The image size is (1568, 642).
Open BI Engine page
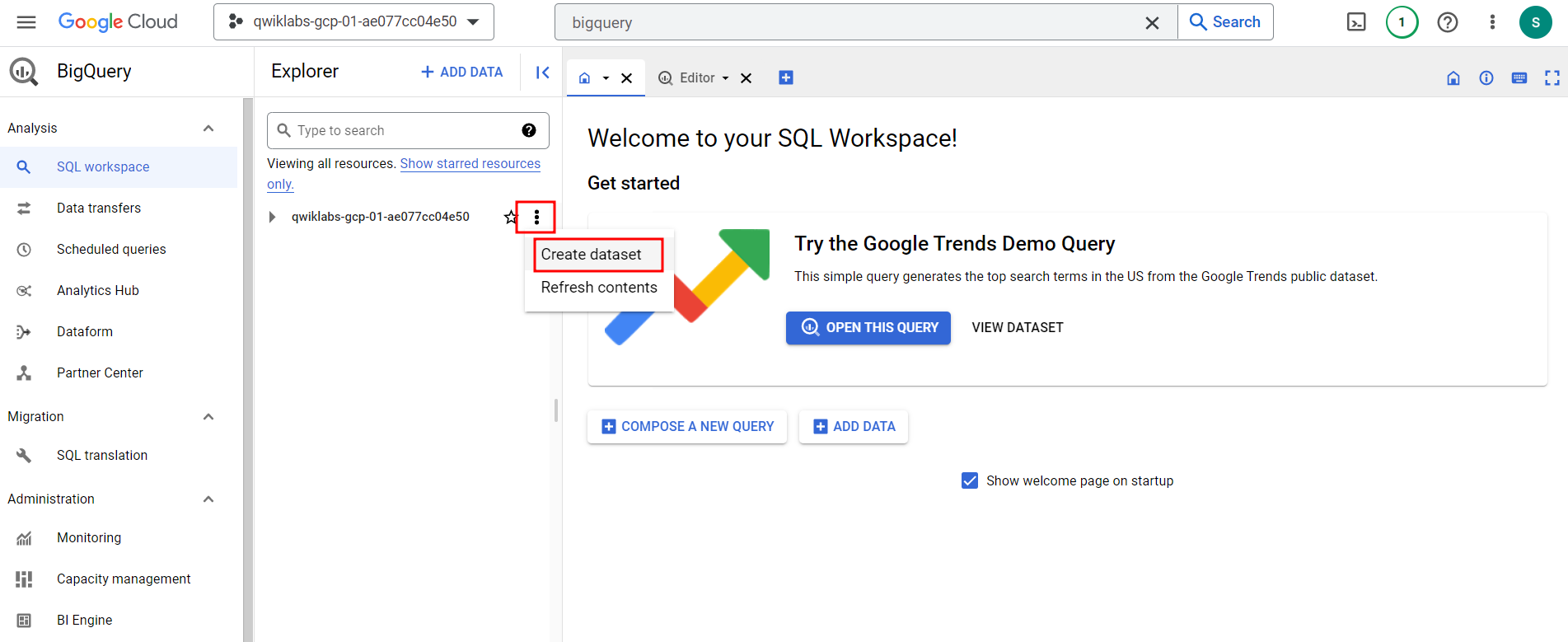tap(119, 620)
